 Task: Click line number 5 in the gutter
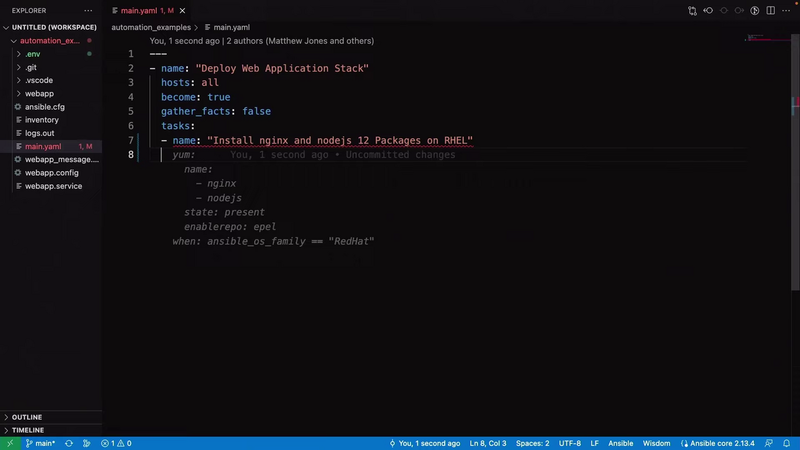(131, 111)
